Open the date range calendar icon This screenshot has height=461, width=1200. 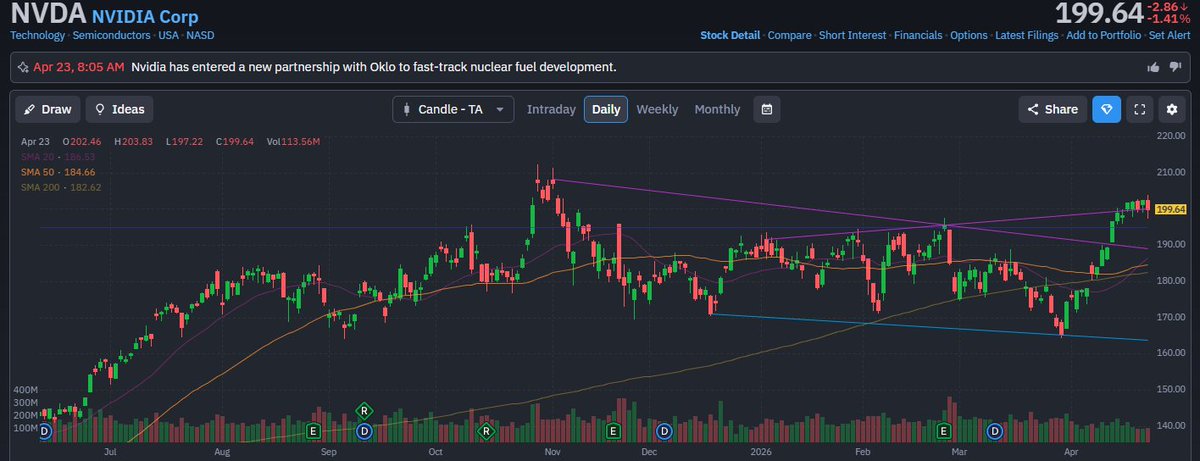coord(766,109)
